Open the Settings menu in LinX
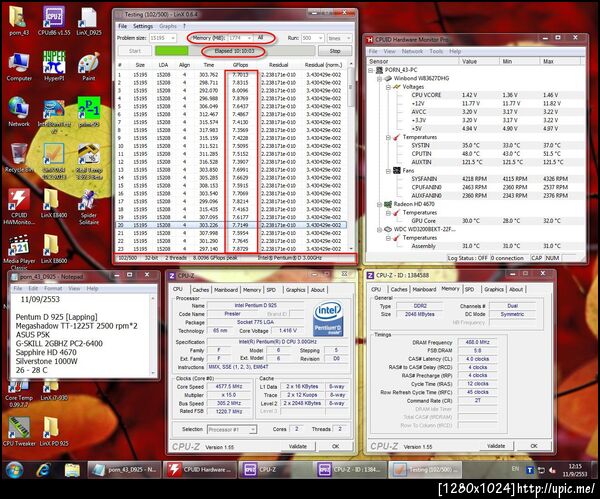Image resolution: width=600 pixels, height=499 pixels. point(143,26)
